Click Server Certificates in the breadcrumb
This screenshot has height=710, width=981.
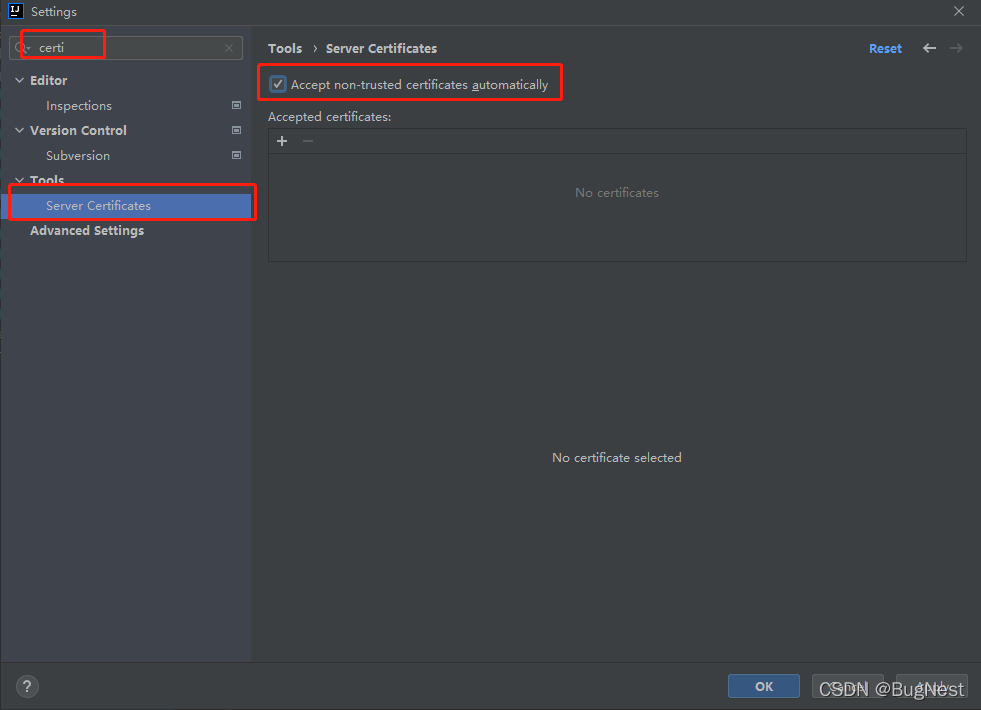pos(381,48)
